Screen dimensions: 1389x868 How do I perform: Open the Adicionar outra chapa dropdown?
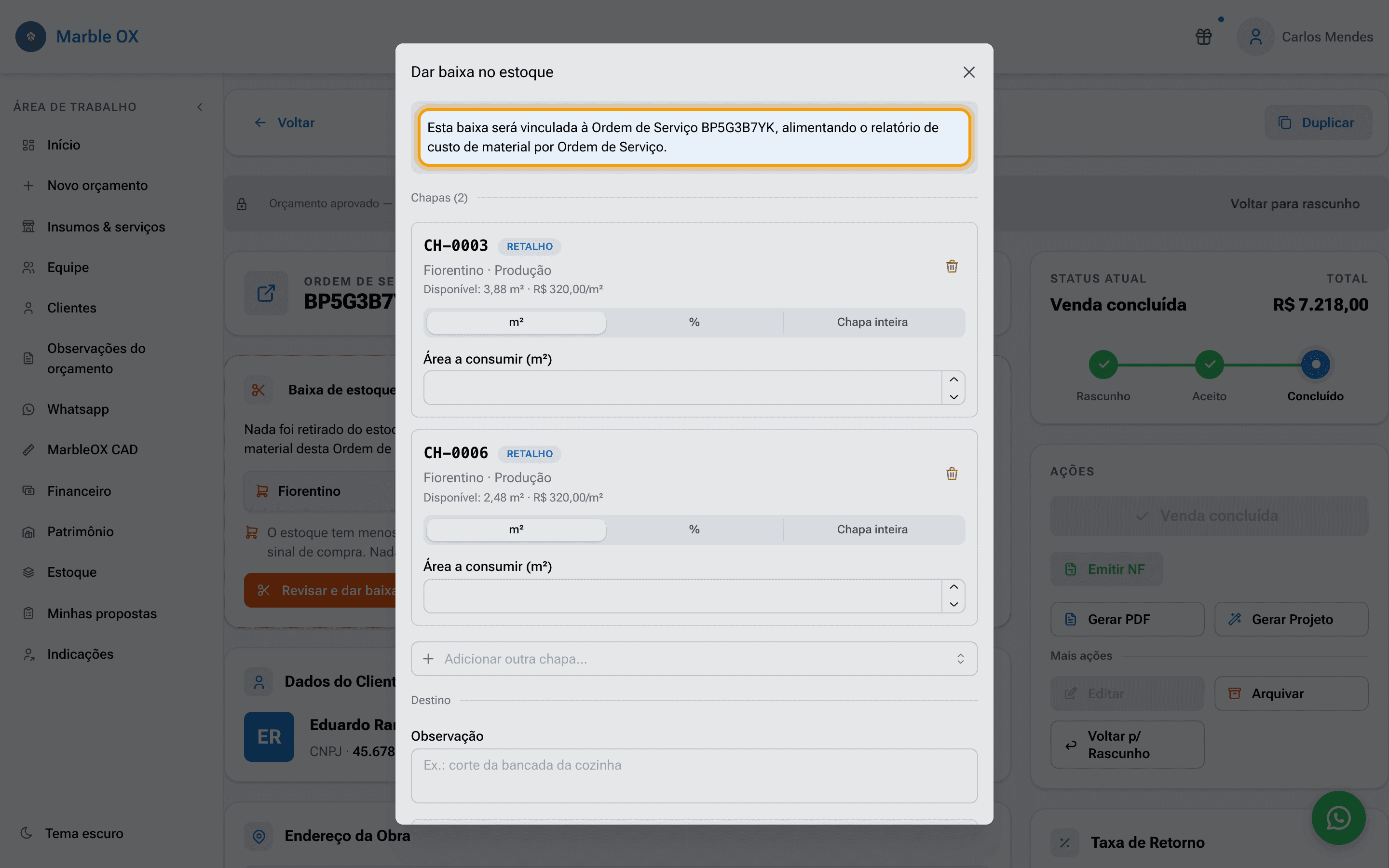pos(694,659)
